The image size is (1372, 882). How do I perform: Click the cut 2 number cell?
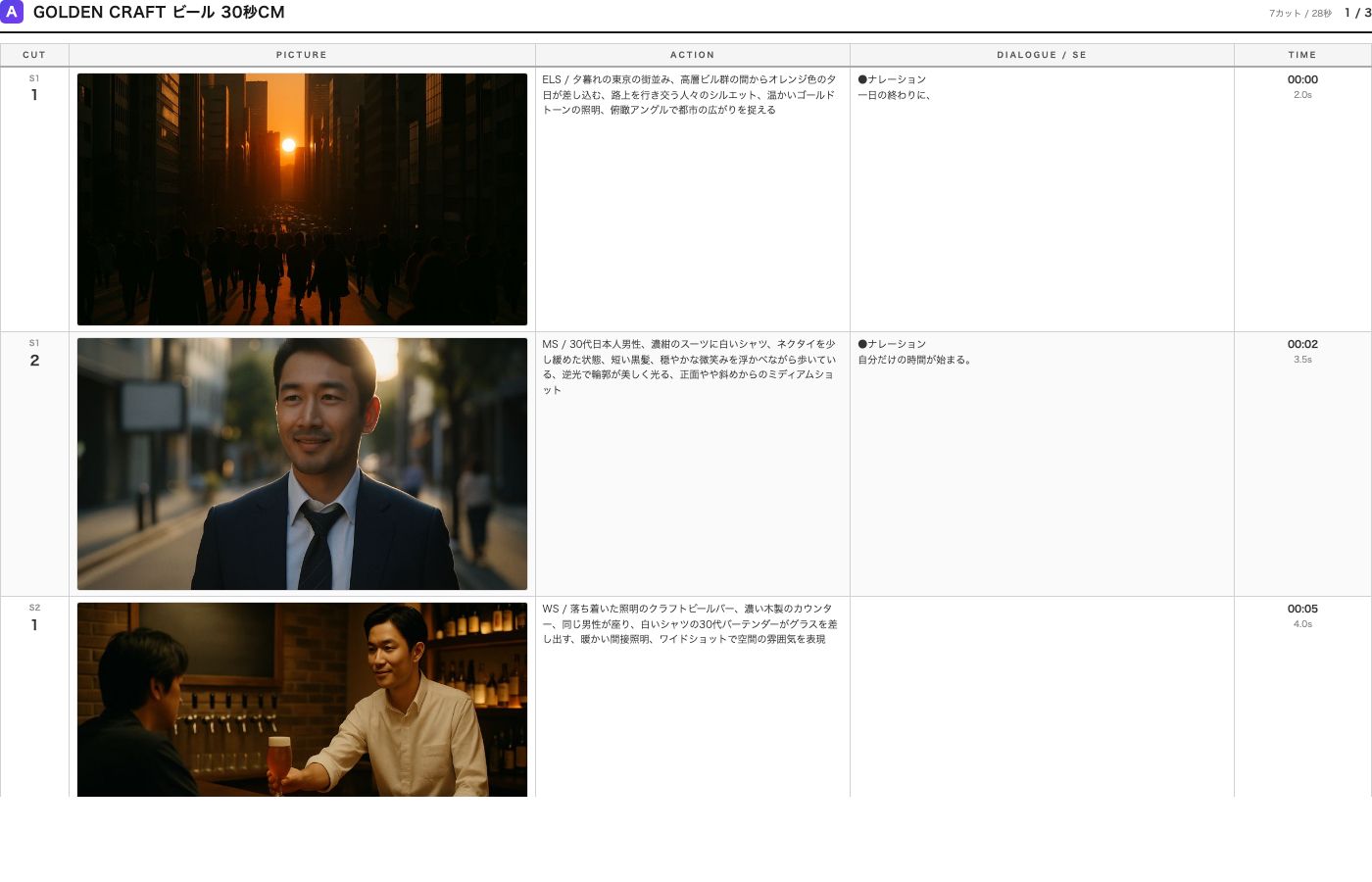[x=34, y=464]
